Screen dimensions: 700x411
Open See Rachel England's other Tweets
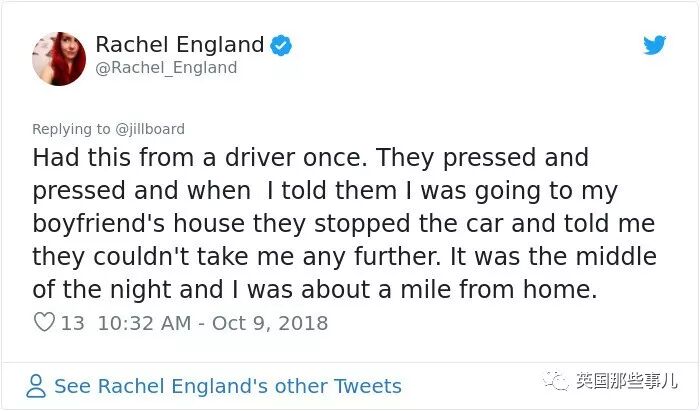pos(227,386)
